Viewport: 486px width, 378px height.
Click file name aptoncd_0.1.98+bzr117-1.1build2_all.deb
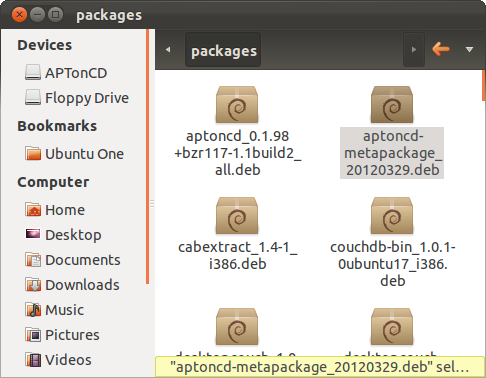click(237, 153)
